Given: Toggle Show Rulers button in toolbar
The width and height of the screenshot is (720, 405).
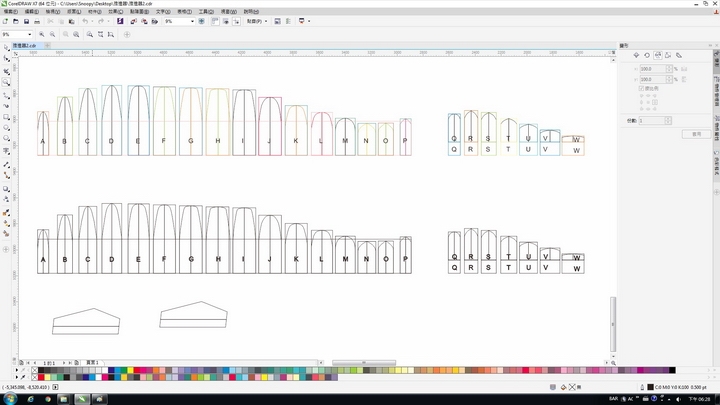Looking at the screenshot, I should [215, 21].
